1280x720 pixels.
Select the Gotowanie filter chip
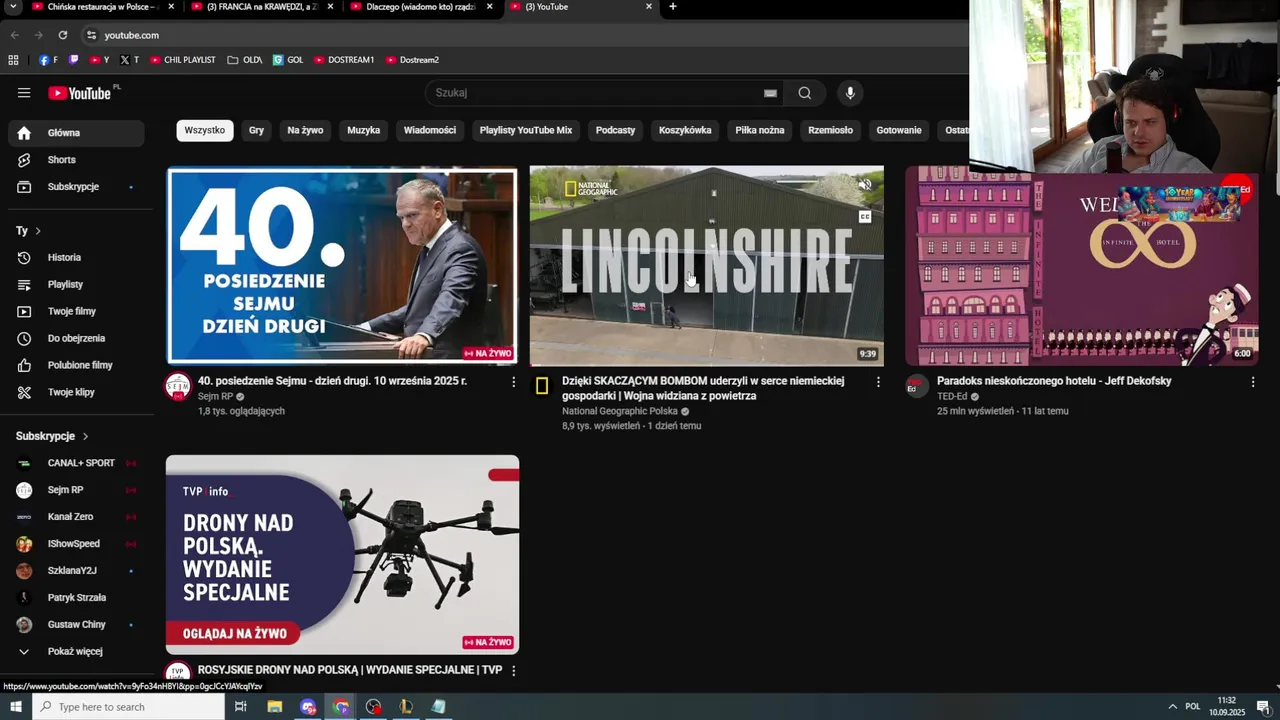[899, 130]
